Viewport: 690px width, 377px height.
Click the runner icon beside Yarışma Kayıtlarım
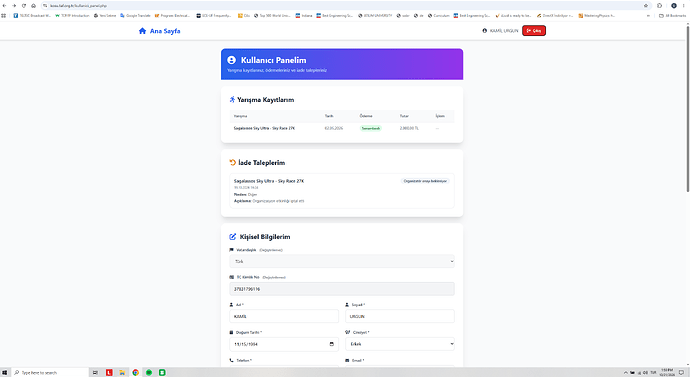coord(232,99)
